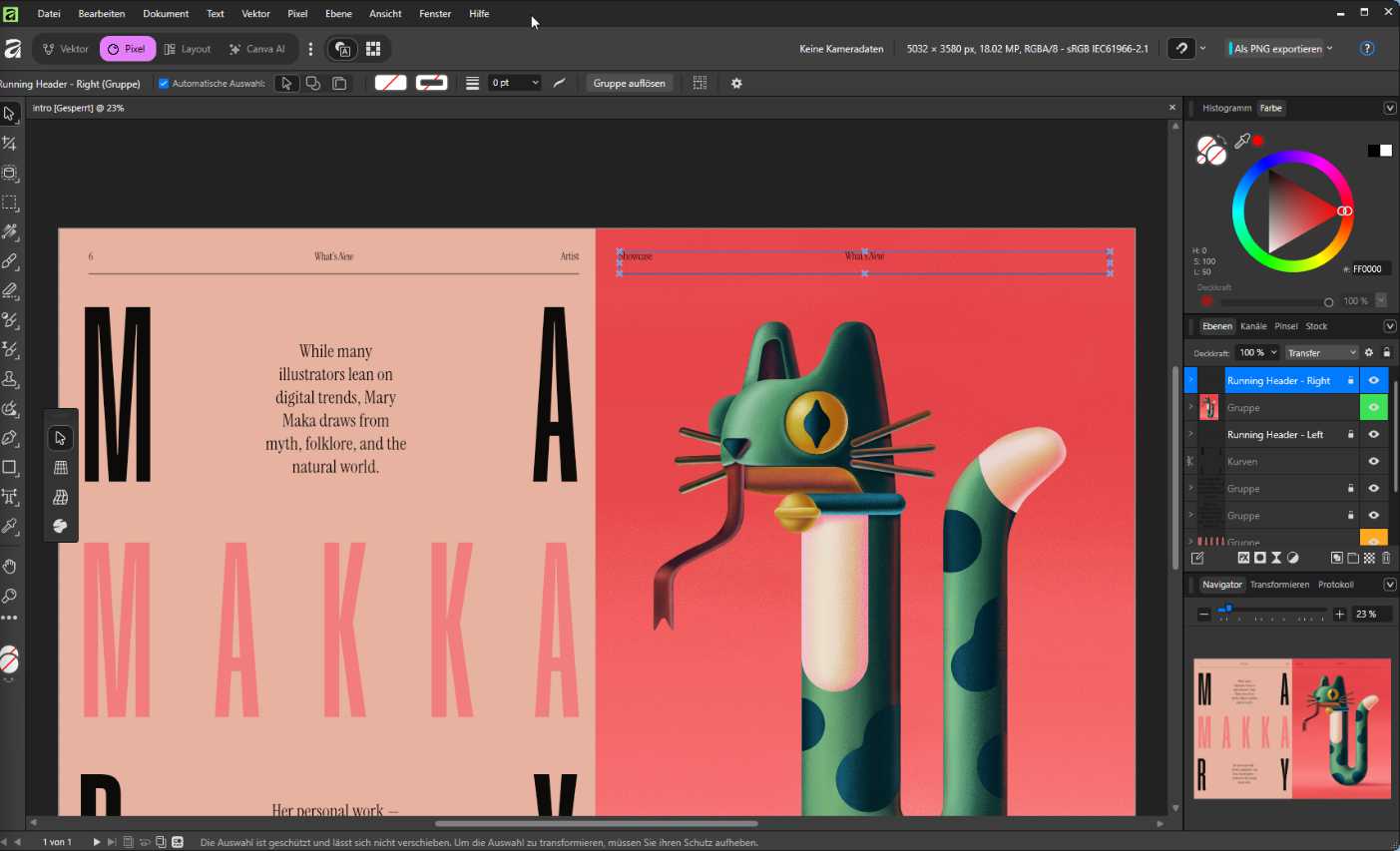Open toolbar settings gear icon

pos(736,84)
